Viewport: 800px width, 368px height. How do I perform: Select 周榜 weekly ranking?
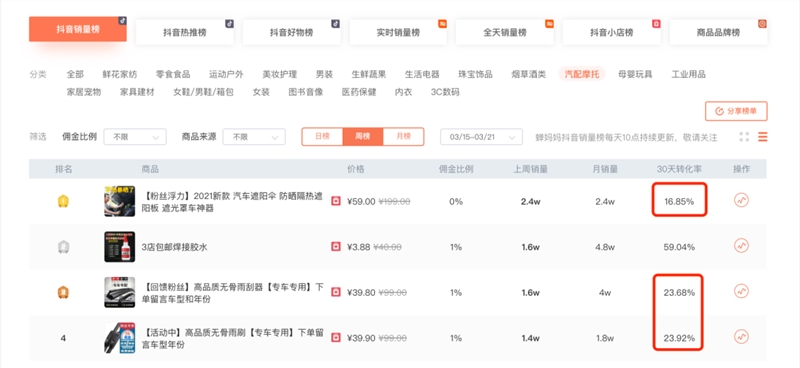[x=363, y=137]
